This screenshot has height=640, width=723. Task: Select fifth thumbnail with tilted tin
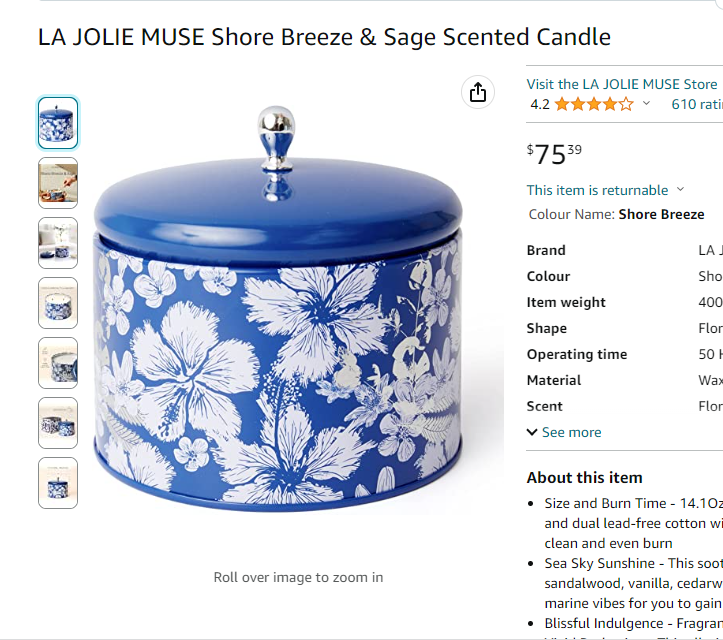point(58,363)
